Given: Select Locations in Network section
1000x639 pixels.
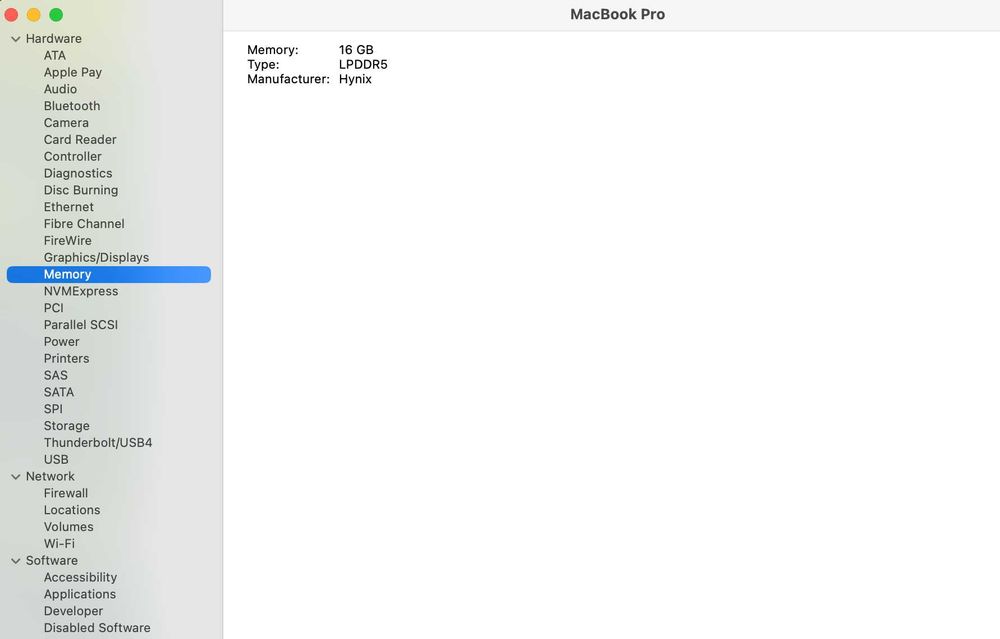Looking at the screenshot, I should [x=71, y=510].
